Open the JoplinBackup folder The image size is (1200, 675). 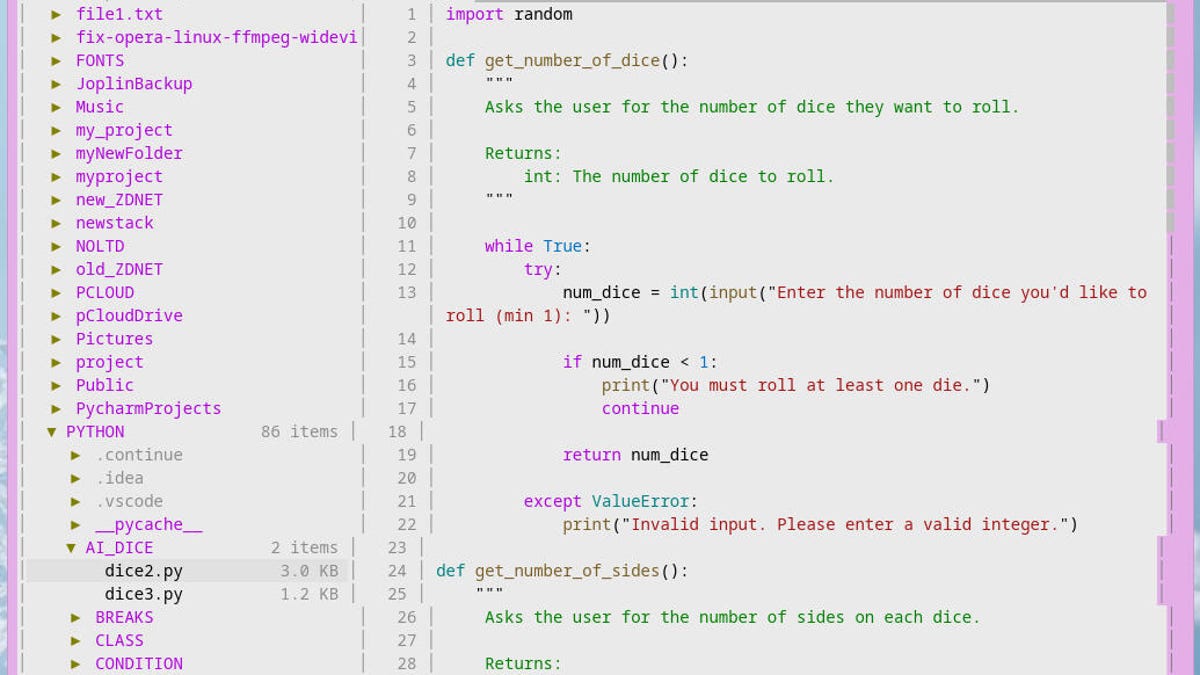[133, 84]
